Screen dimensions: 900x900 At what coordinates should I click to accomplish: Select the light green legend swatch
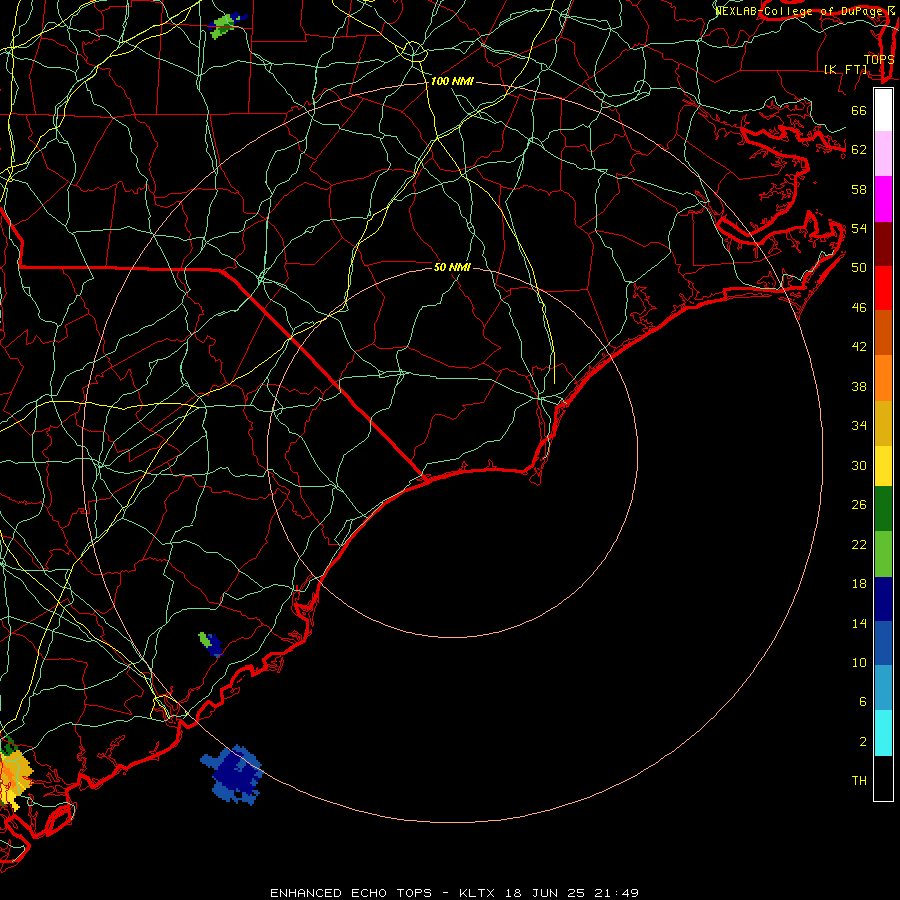click(883, 554)
